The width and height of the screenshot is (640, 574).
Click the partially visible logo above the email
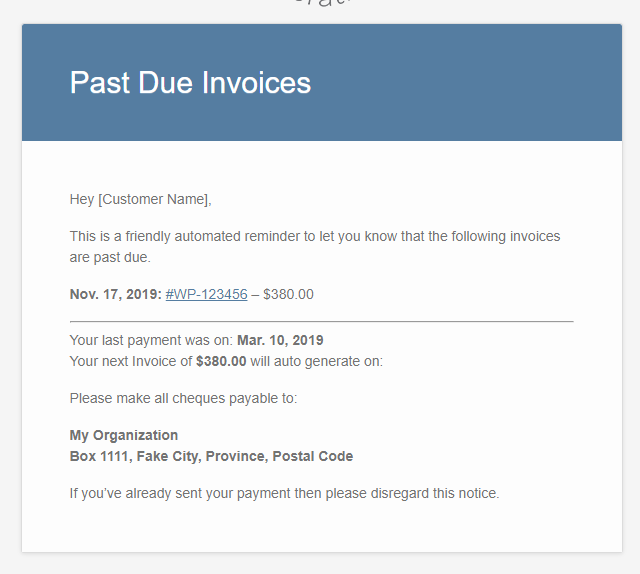(x=322, y=3)
